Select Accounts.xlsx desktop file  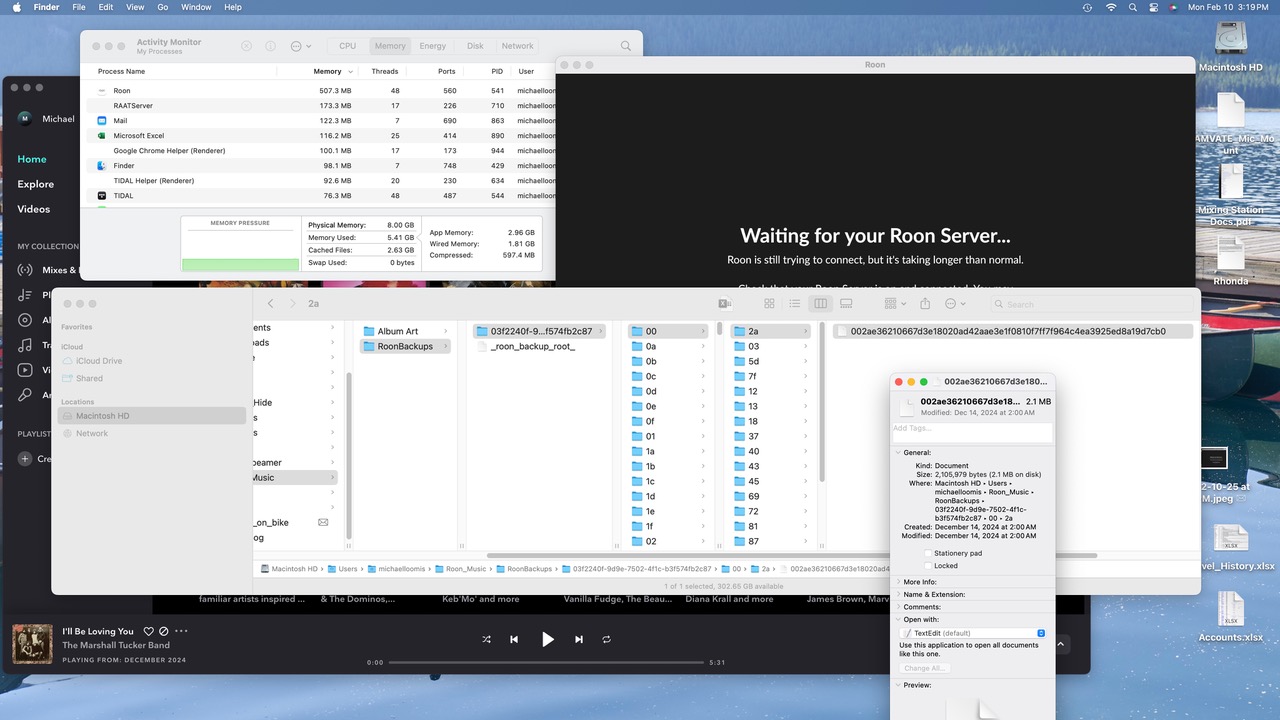[x=1231, y=617]
